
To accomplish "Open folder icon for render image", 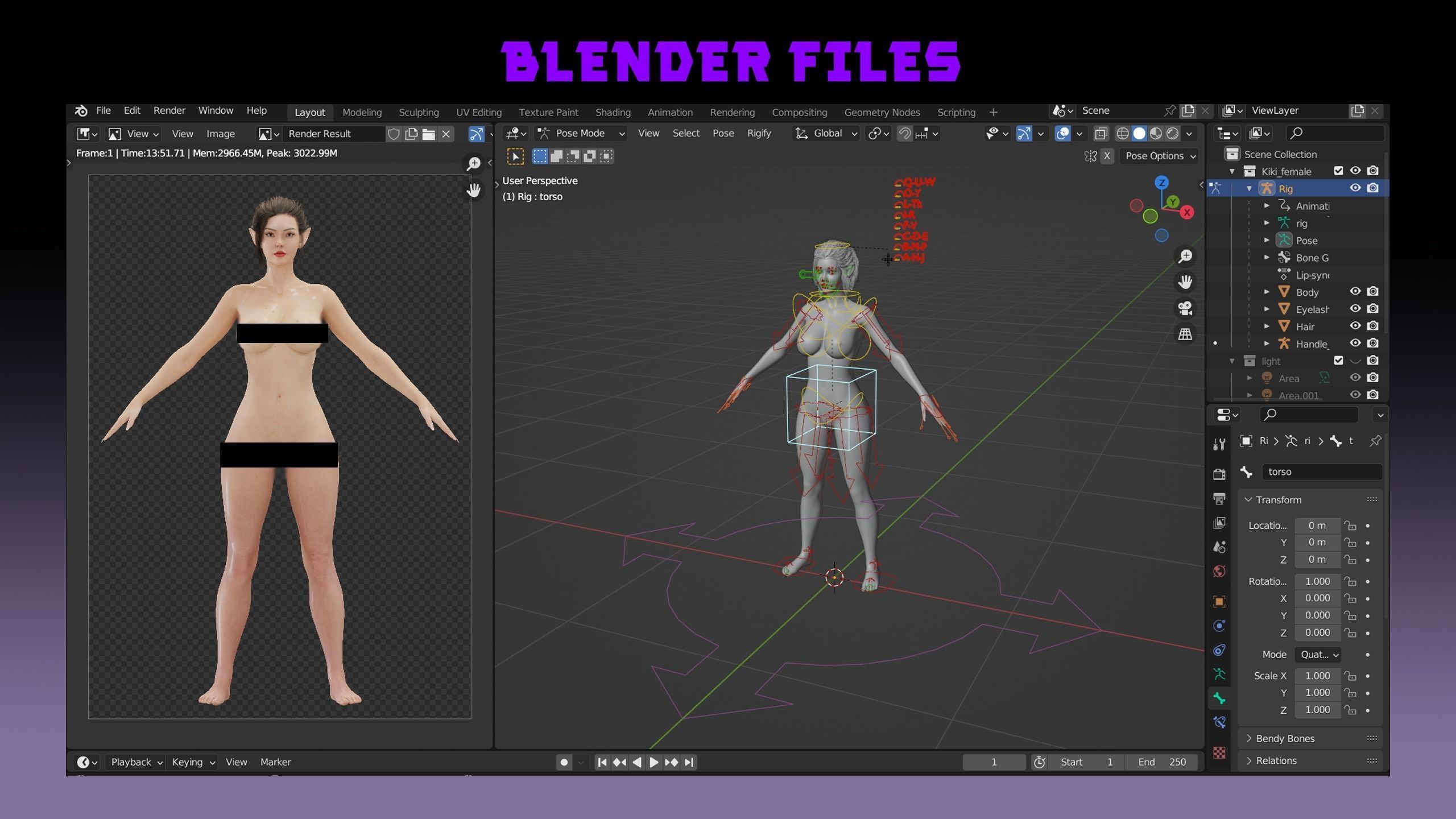I will pos(429,134).
